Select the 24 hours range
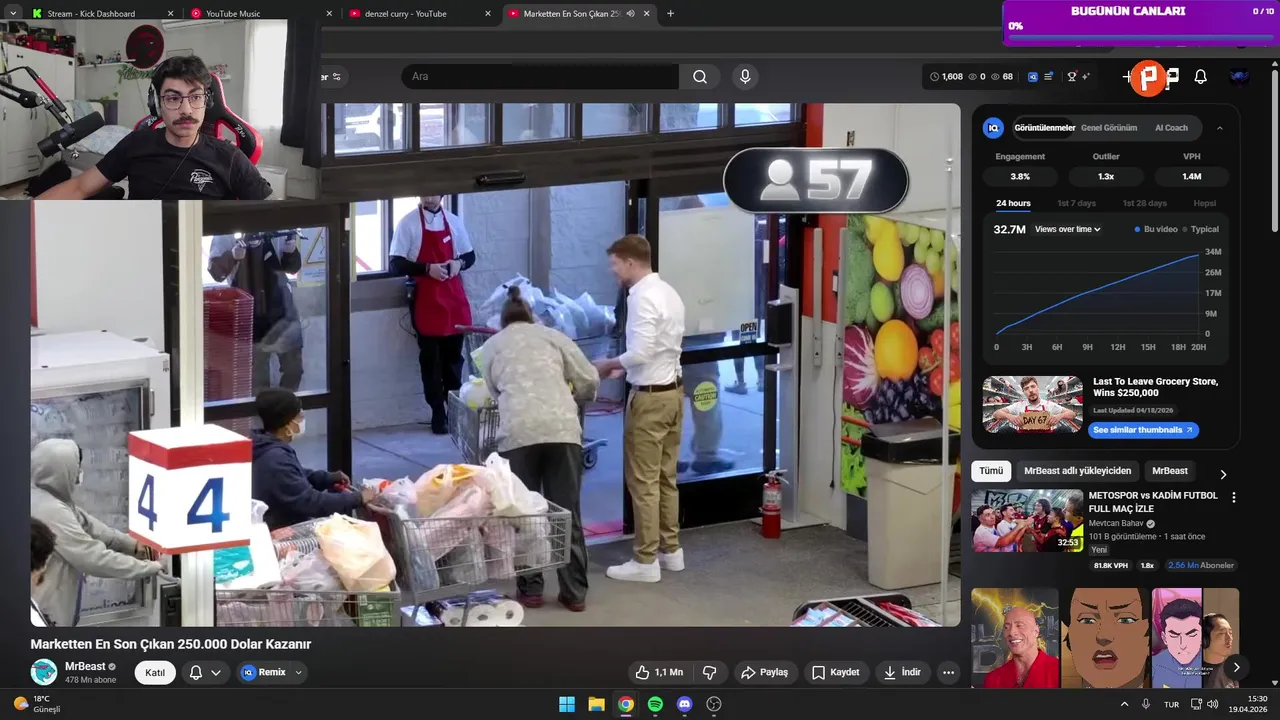Screen dimensions: 1280x720 [1013, 203]
